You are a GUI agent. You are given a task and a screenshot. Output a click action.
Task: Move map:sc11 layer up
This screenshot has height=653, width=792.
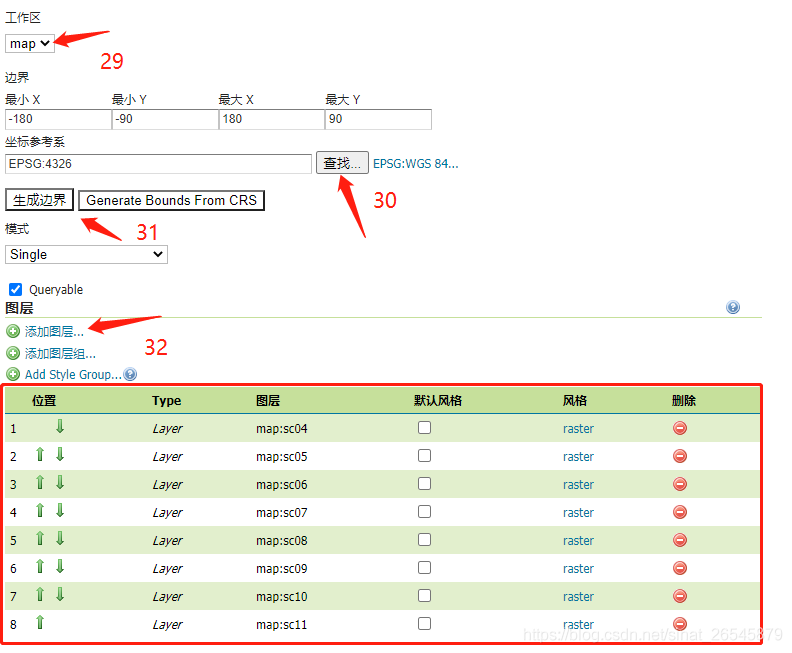coord(40,623)
